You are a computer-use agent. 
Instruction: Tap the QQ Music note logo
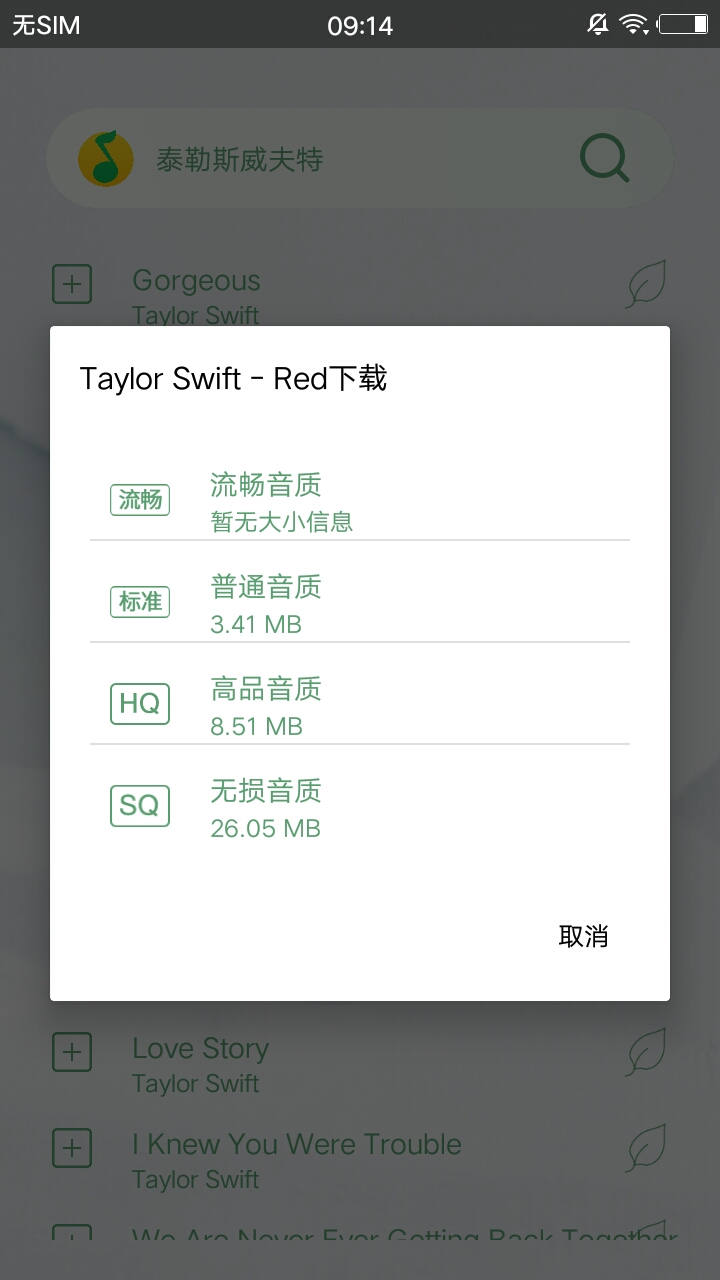pyautogui.click(x=106, y=158)
